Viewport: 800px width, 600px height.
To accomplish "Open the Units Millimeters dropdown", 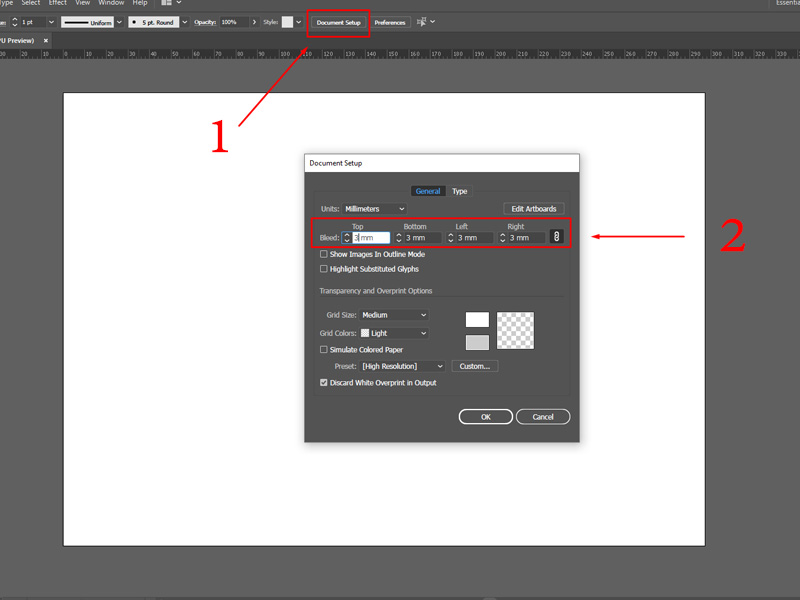I will [374, 209].
